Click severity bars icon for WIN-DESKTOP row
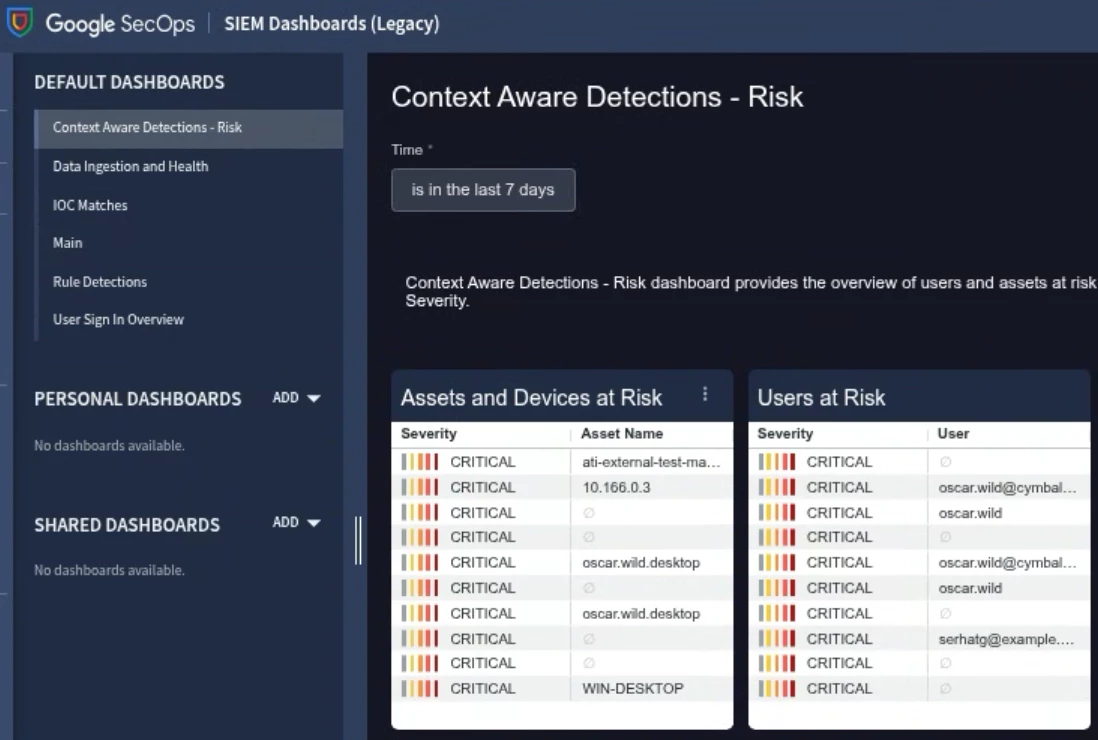This screenshot has height=740, width=1098. point(420,689)
